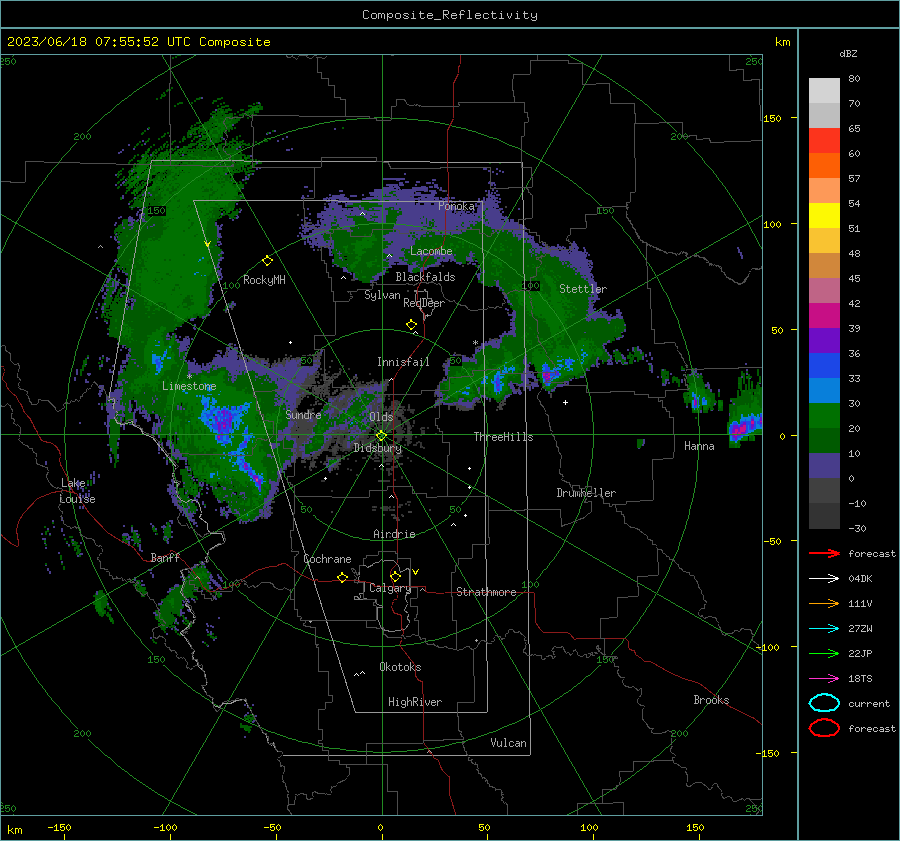Click the Blackfalds city label

425,277
